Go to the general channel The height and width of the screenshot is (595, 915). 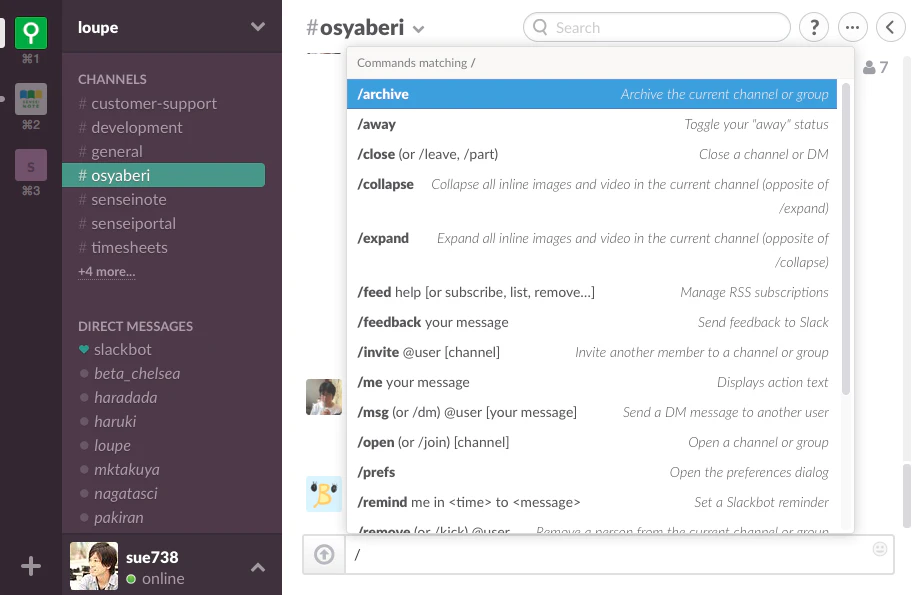click(x=163, y=152)
